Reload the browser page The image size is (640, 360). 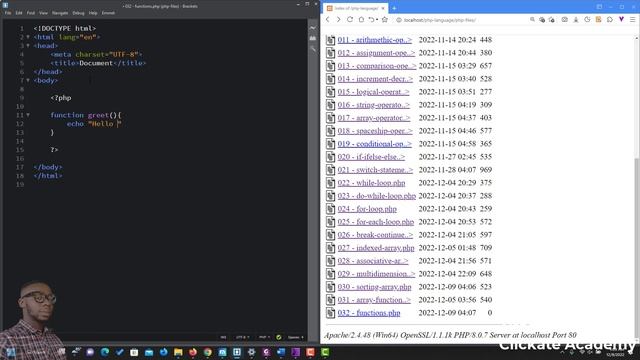pos(350,20)
